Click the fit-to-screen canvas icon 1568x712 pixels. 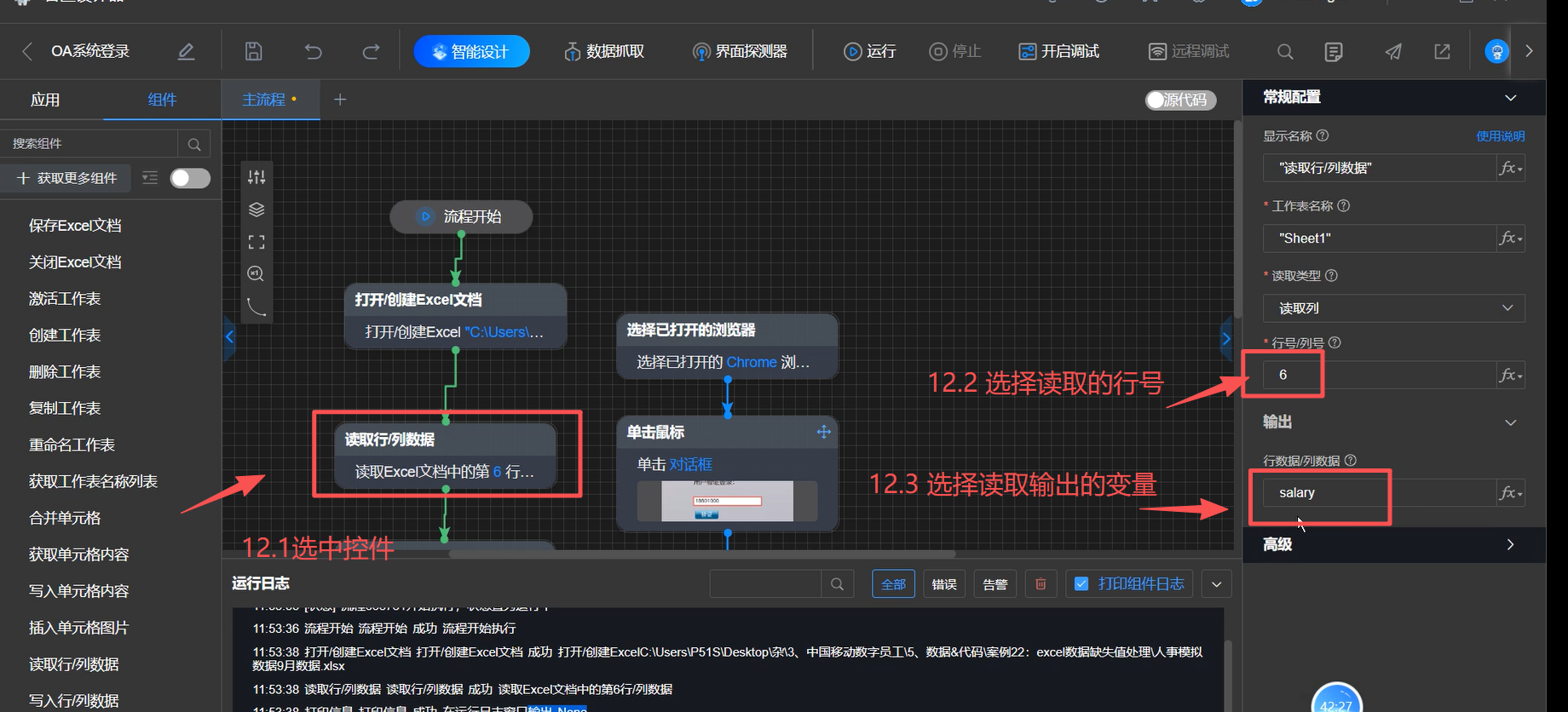257,242
